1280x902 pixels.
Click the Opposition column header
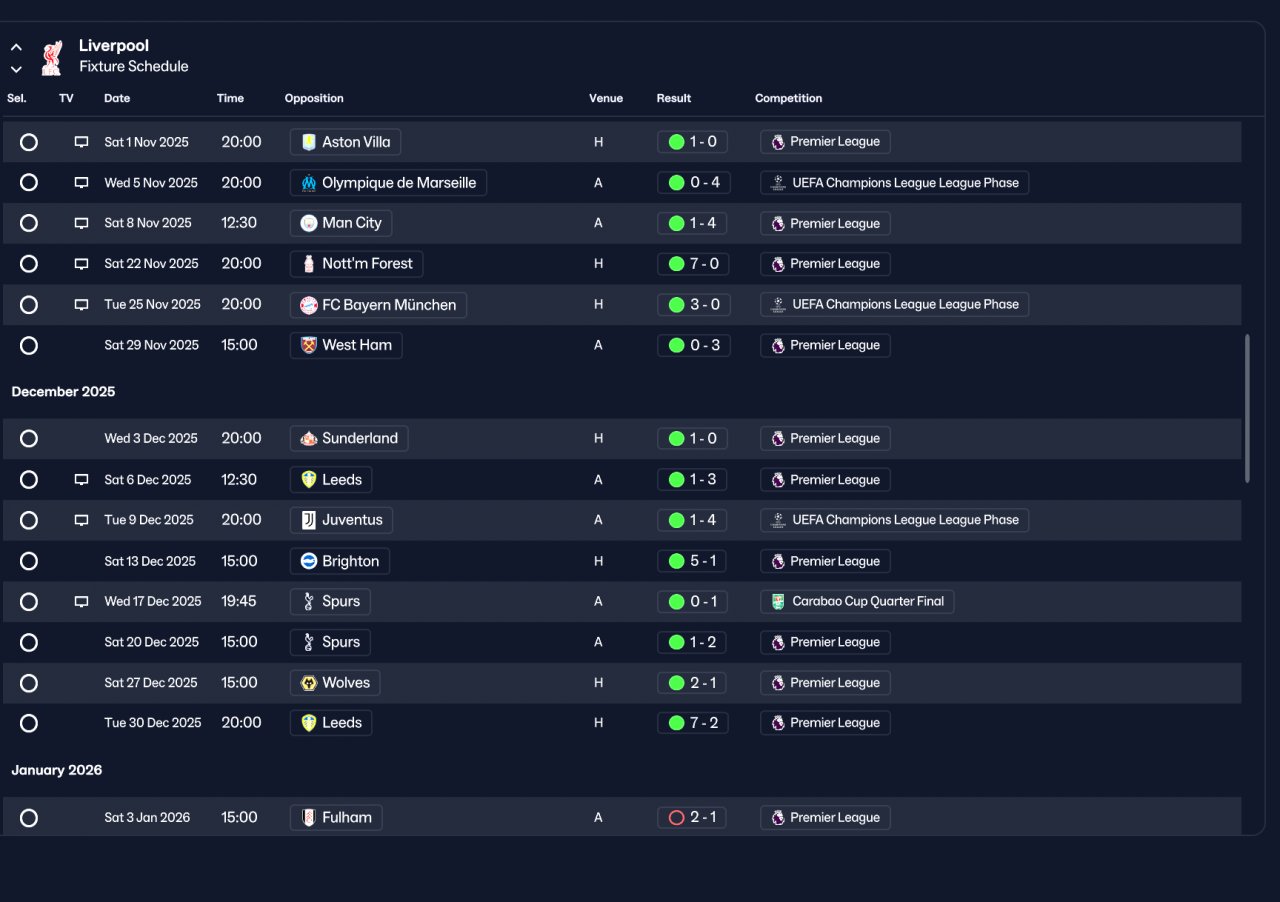pyautogui.click(x=314, y=98)
